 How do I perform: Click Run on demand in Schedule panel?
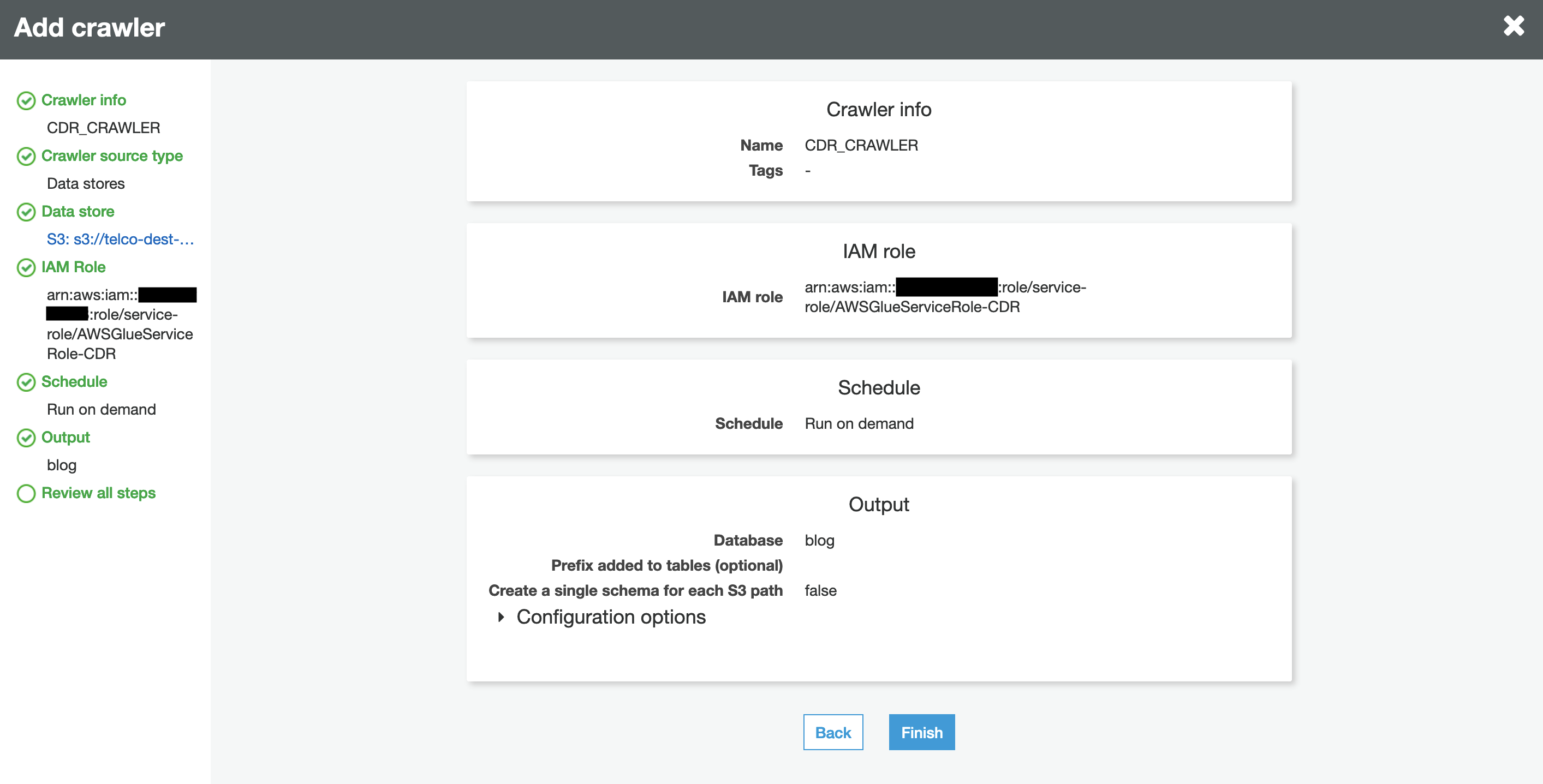(x=859, y=423)
